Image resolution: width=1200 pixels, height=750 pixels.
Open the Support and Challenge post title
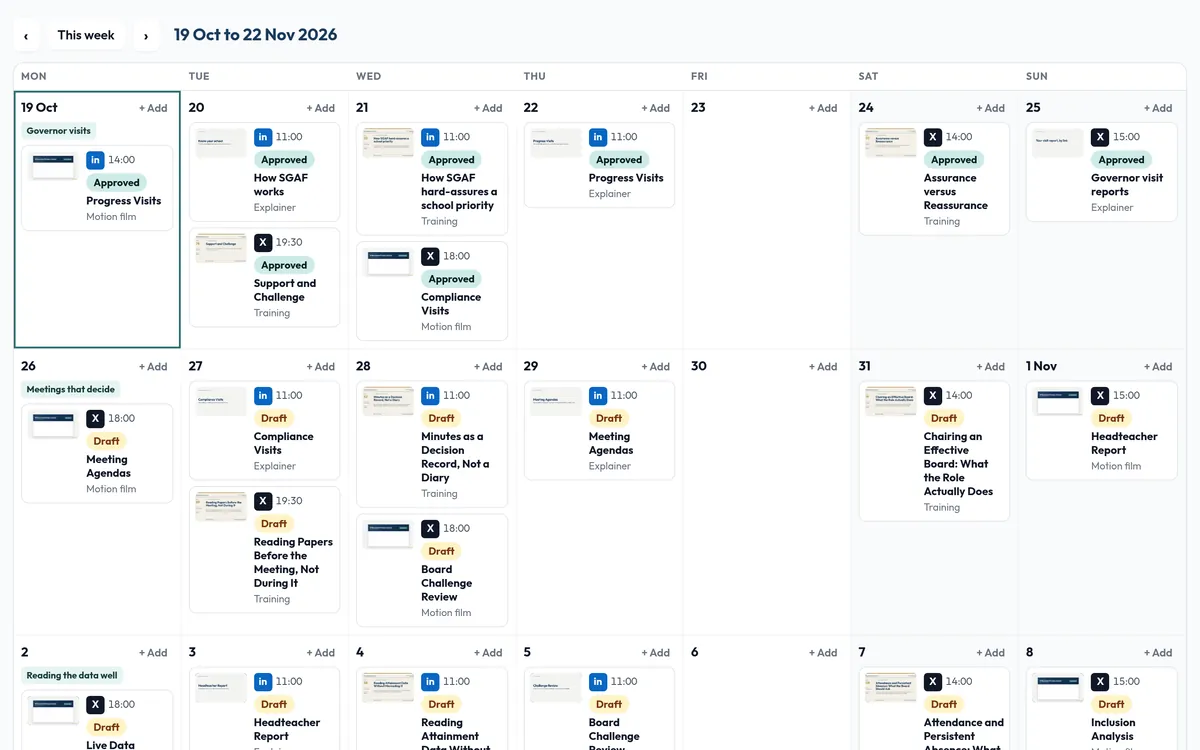point(285,290)
